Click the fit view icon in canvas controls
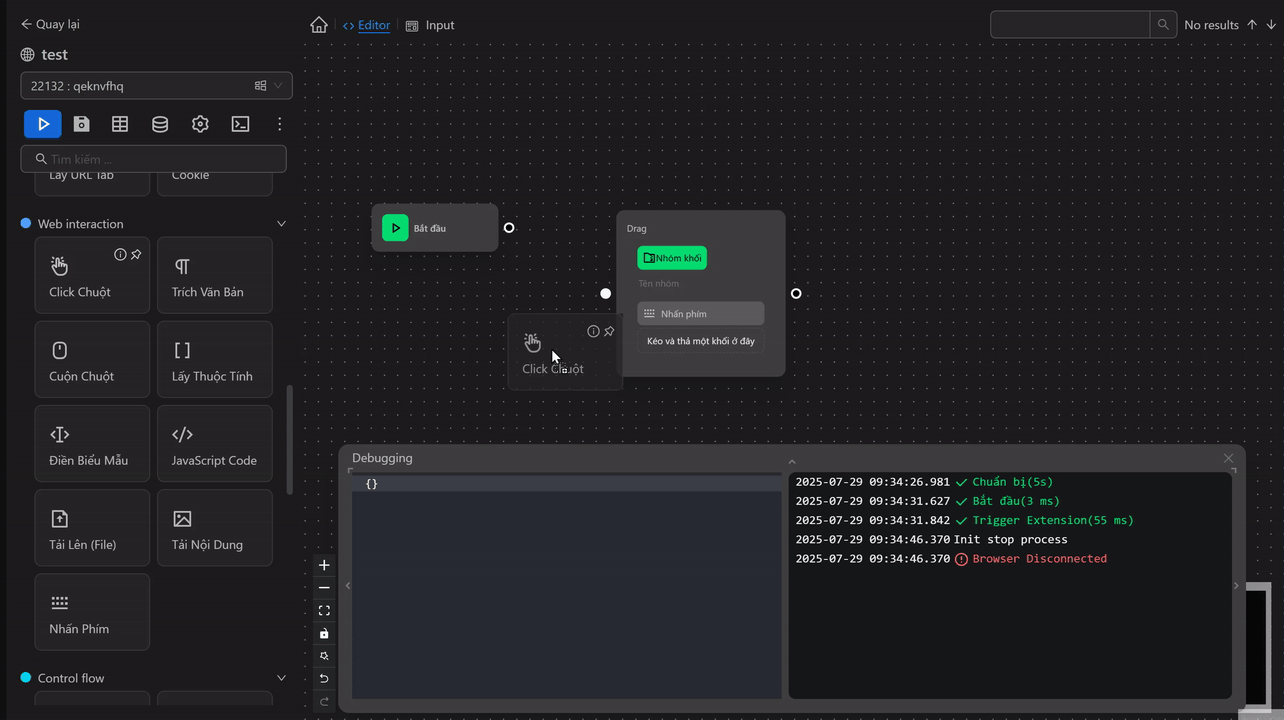Image resolution: width=1284 pixels, height=720 pixels. pyautogui.click(x=324, y=610)
